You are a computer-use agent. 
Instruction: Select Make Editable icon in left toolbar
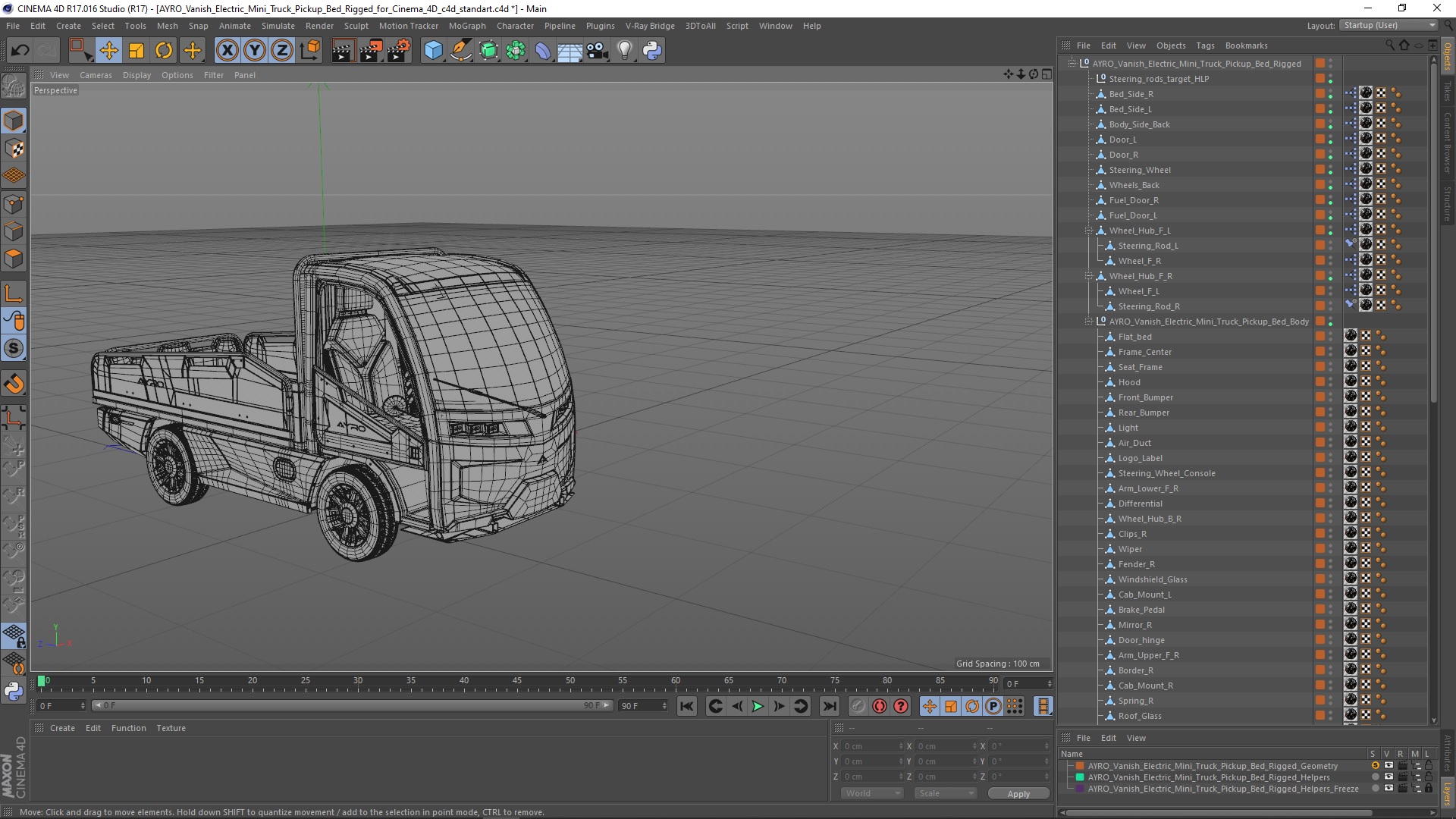(x=14, y=86)
